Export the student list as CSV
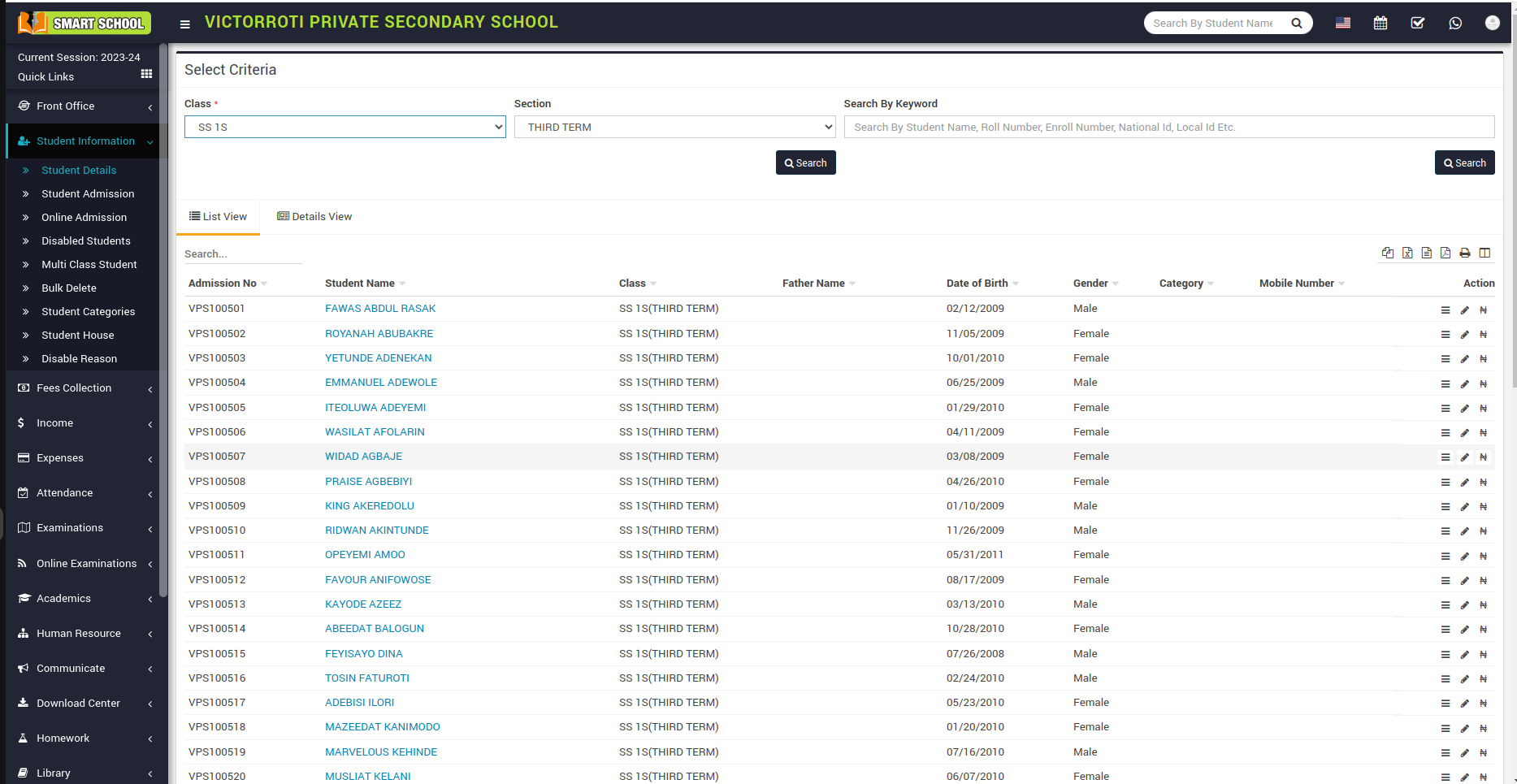The width and height of the screenshot is (1517, 784). point(1426,253)
